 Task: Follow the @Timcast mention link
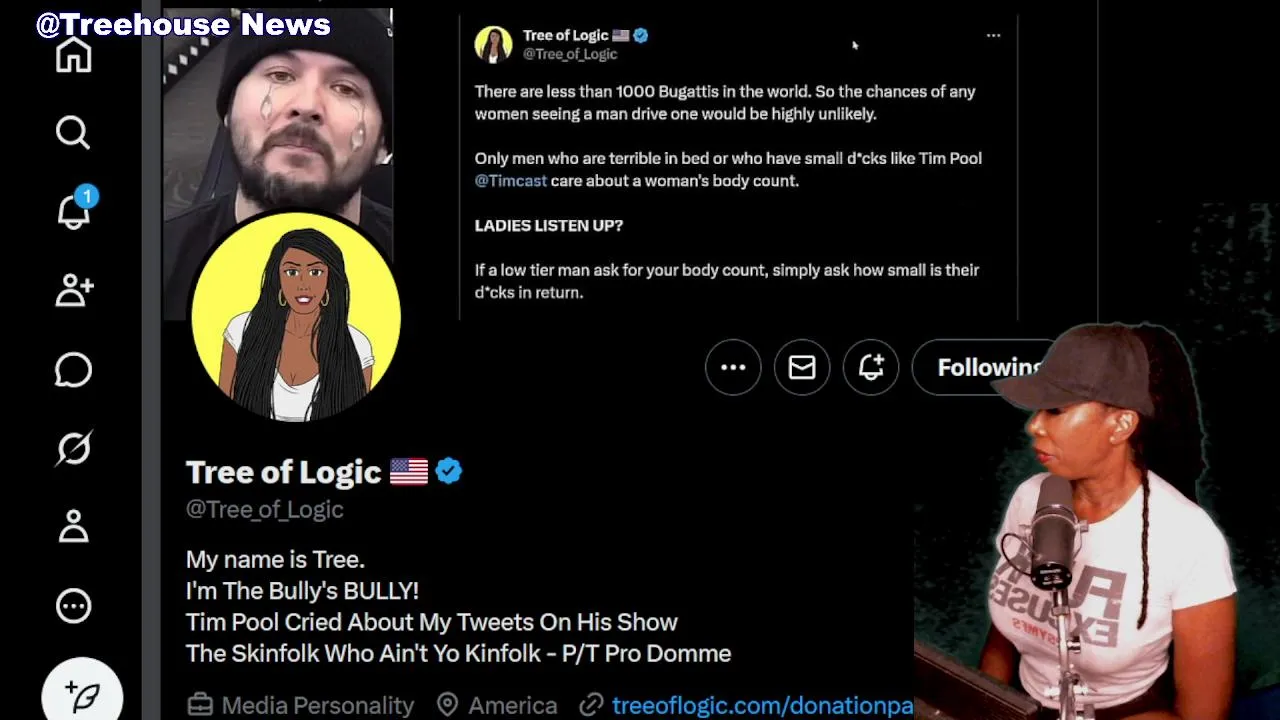click(x=510, y=181)
